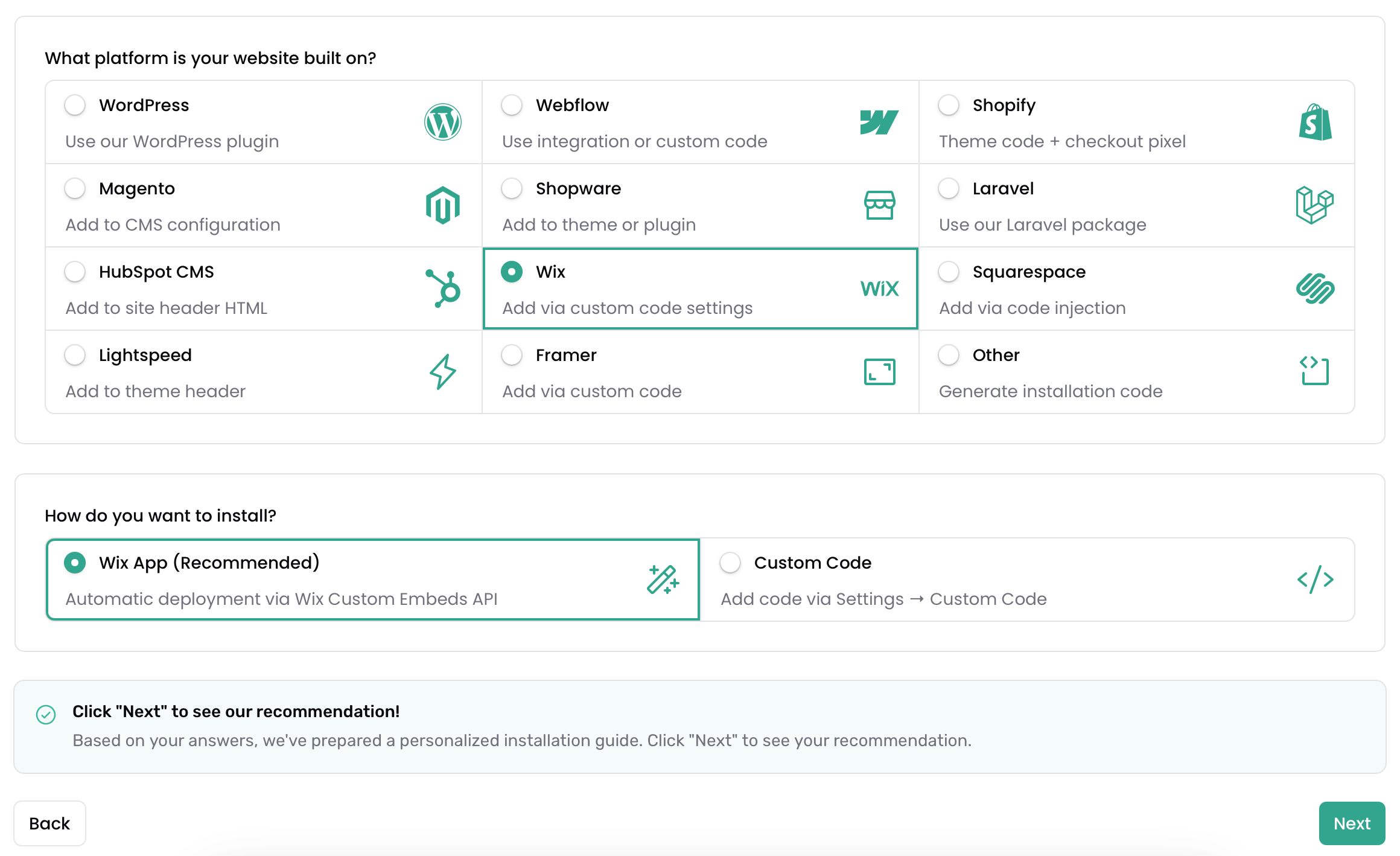
Task: Click the Framer frame icon
Action: tap(879, 372)
